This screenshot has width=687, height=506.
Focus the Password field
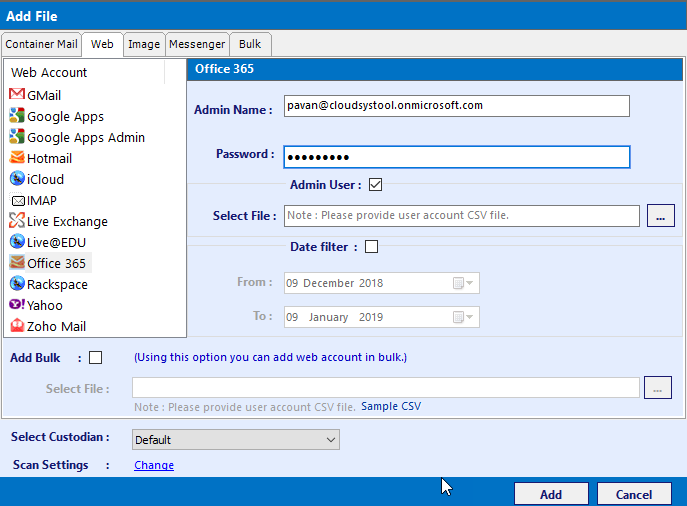(x=457, y=157)
